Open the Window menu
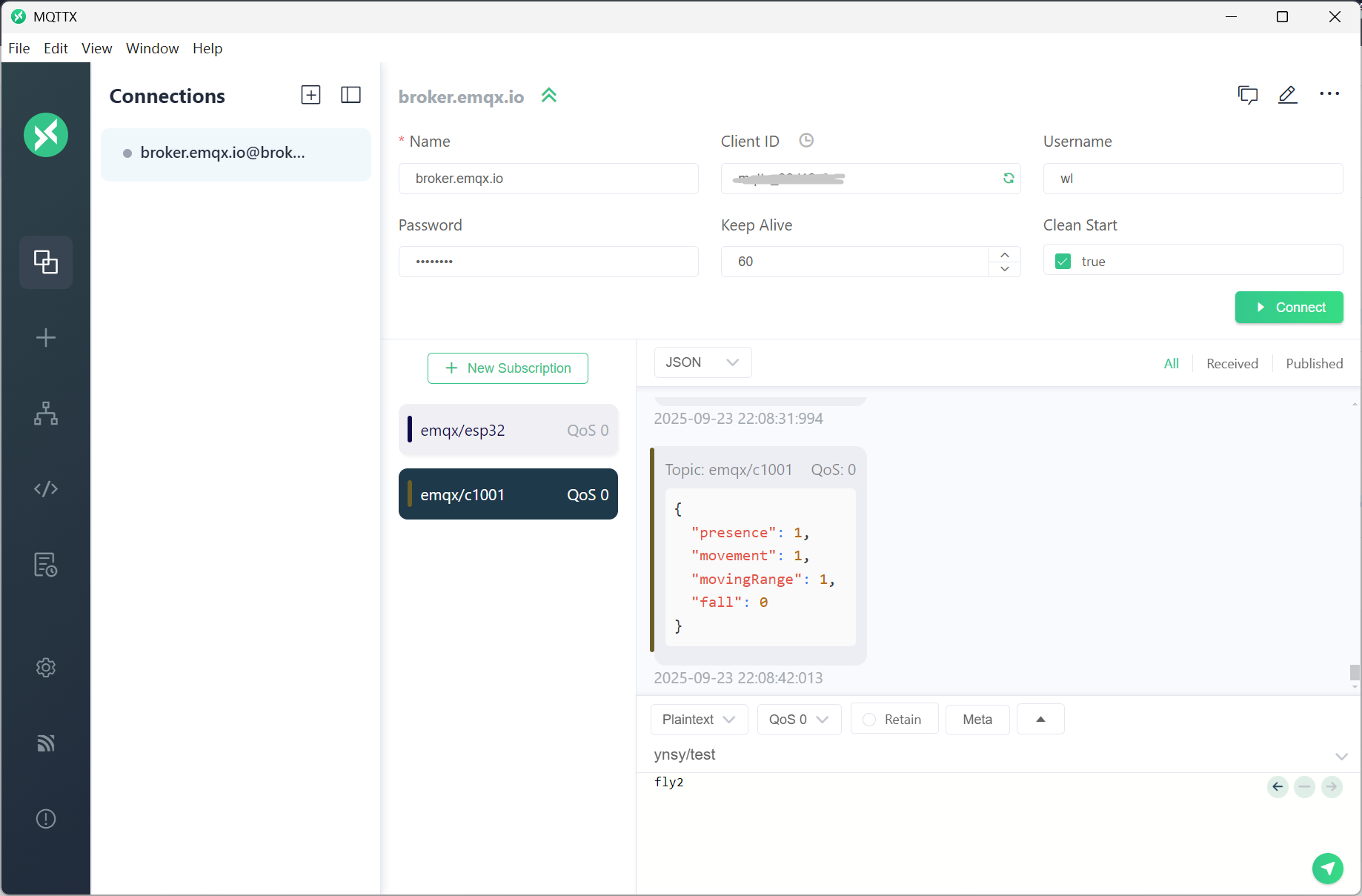 [x=152, y=48]
